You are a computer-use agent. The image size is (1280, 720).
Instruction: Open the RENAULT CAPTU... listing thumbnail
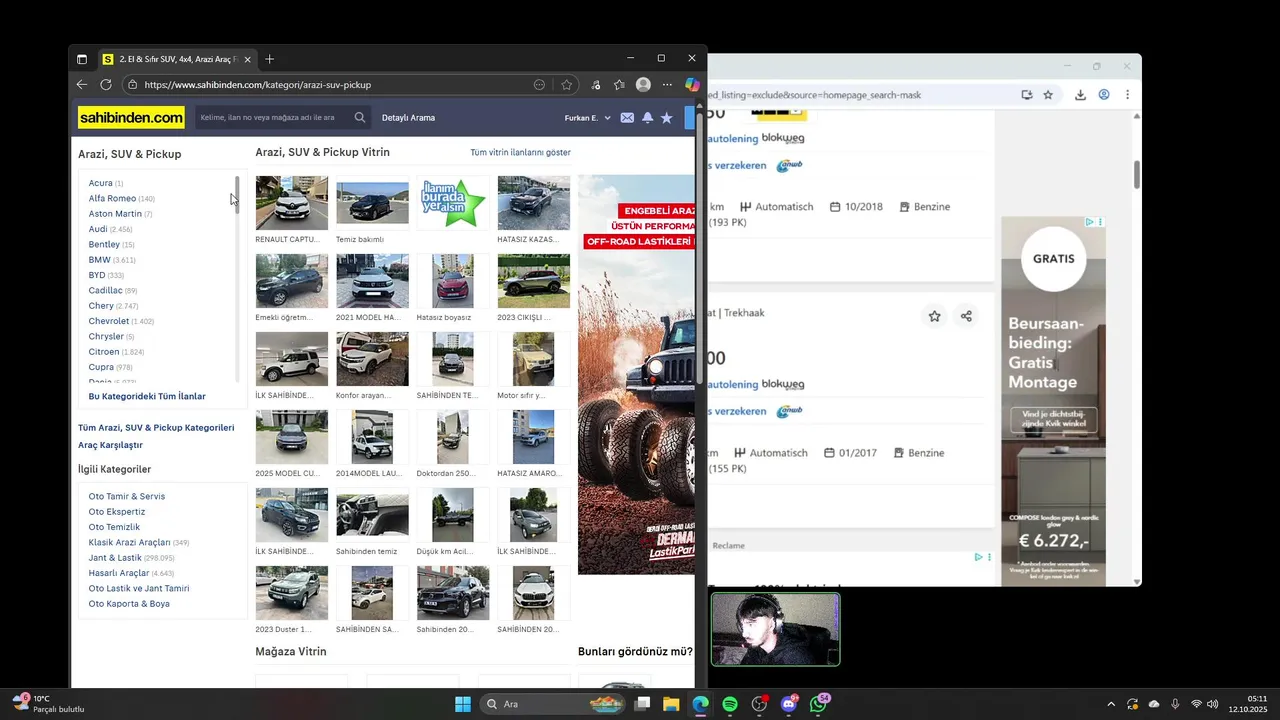[x=292, y=203]
